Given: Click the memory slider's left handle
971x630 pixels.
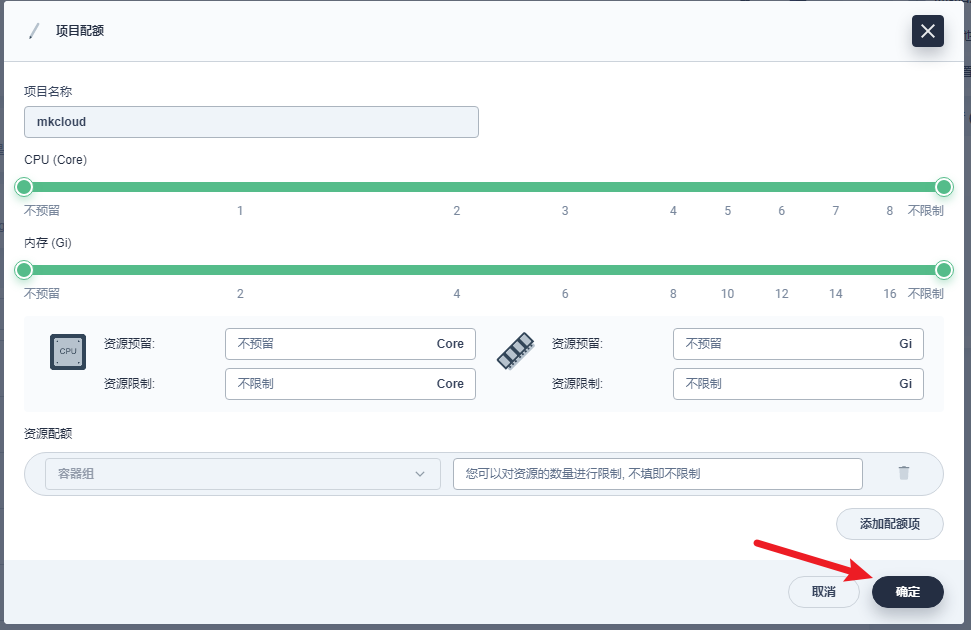Looking at the screenshot, I should 24,270.
